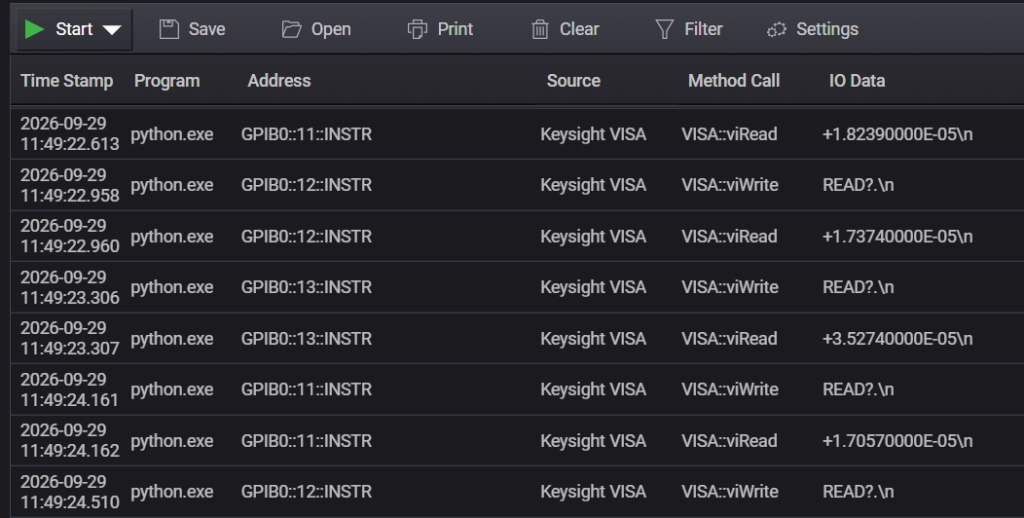Viewport: 1024px width, 518px height.
Task: Select the +1.73740000E-05\n IO data cell
Action: click(897, 236)
